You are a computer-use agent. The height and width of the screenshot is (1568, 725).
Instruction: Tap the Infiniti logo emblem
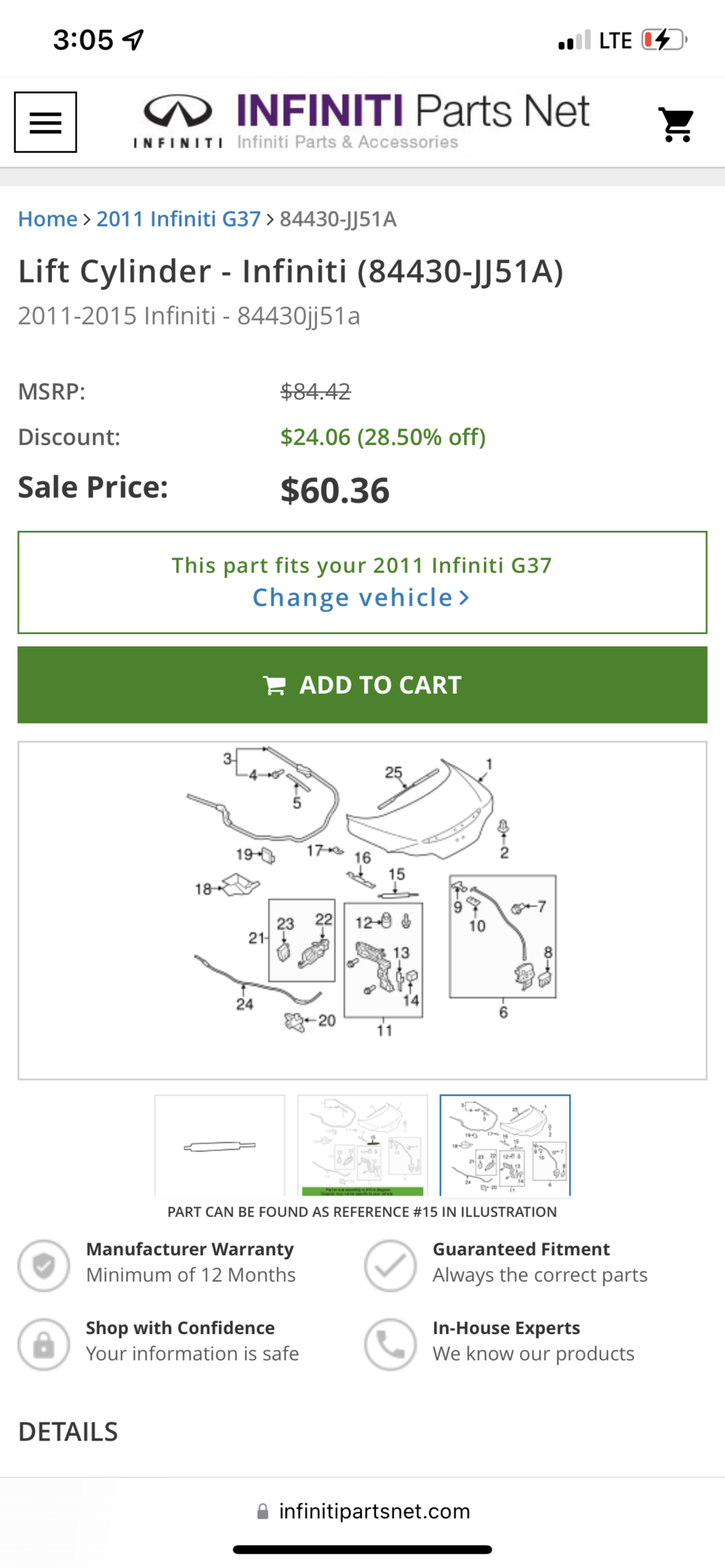[177, 113]
